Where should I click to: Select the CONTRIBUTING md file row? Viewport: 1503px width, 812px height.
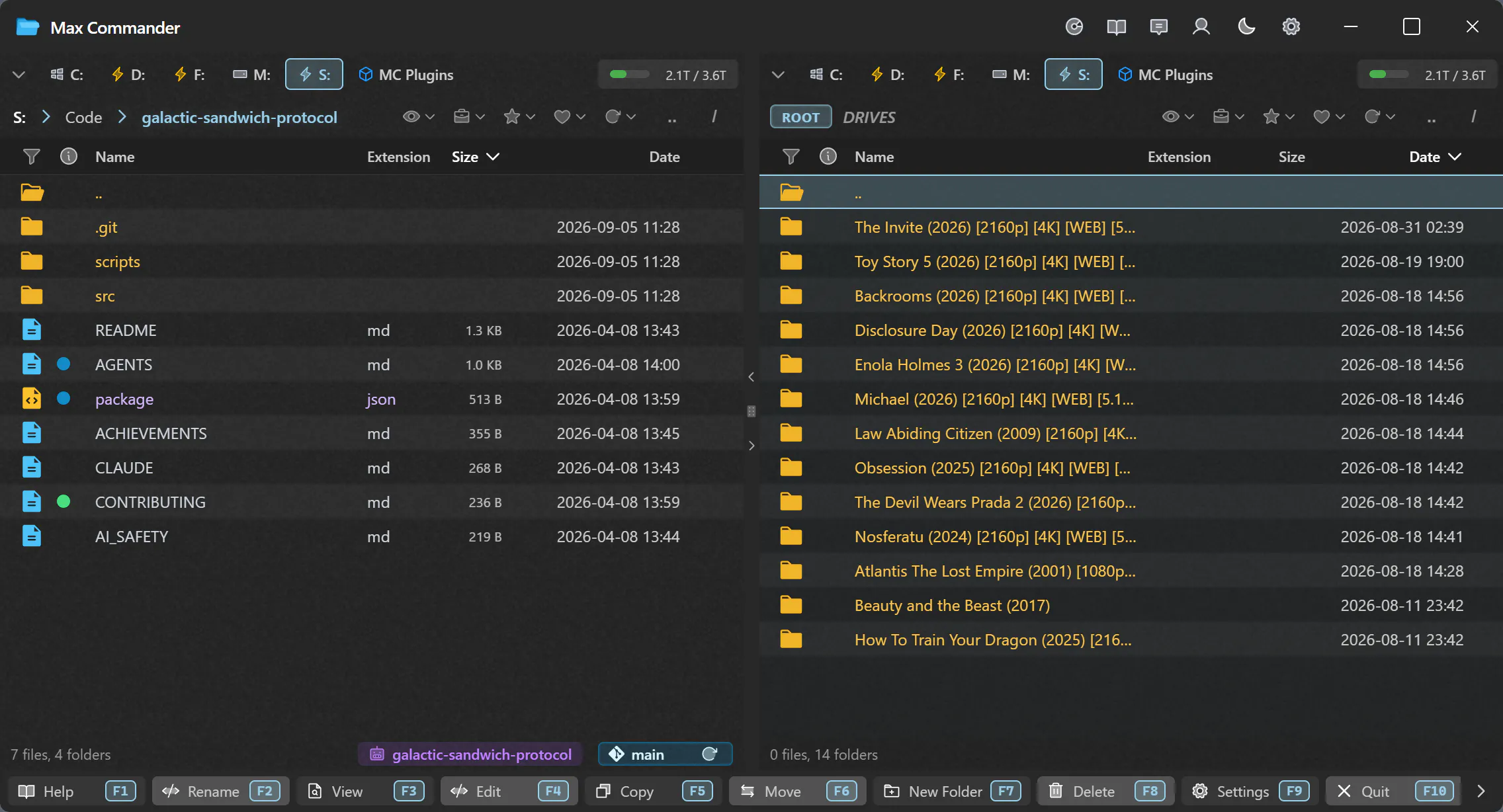click(x=372, y=502)
